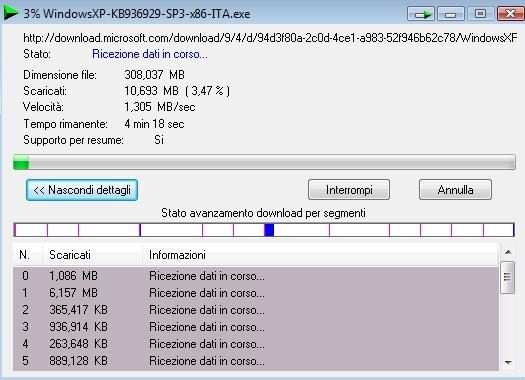Click the title text WindowsXP-KB936929-SP3-x86-ITA.exe
This screenshot has height=380, width=525.
[x=146, y=14]
